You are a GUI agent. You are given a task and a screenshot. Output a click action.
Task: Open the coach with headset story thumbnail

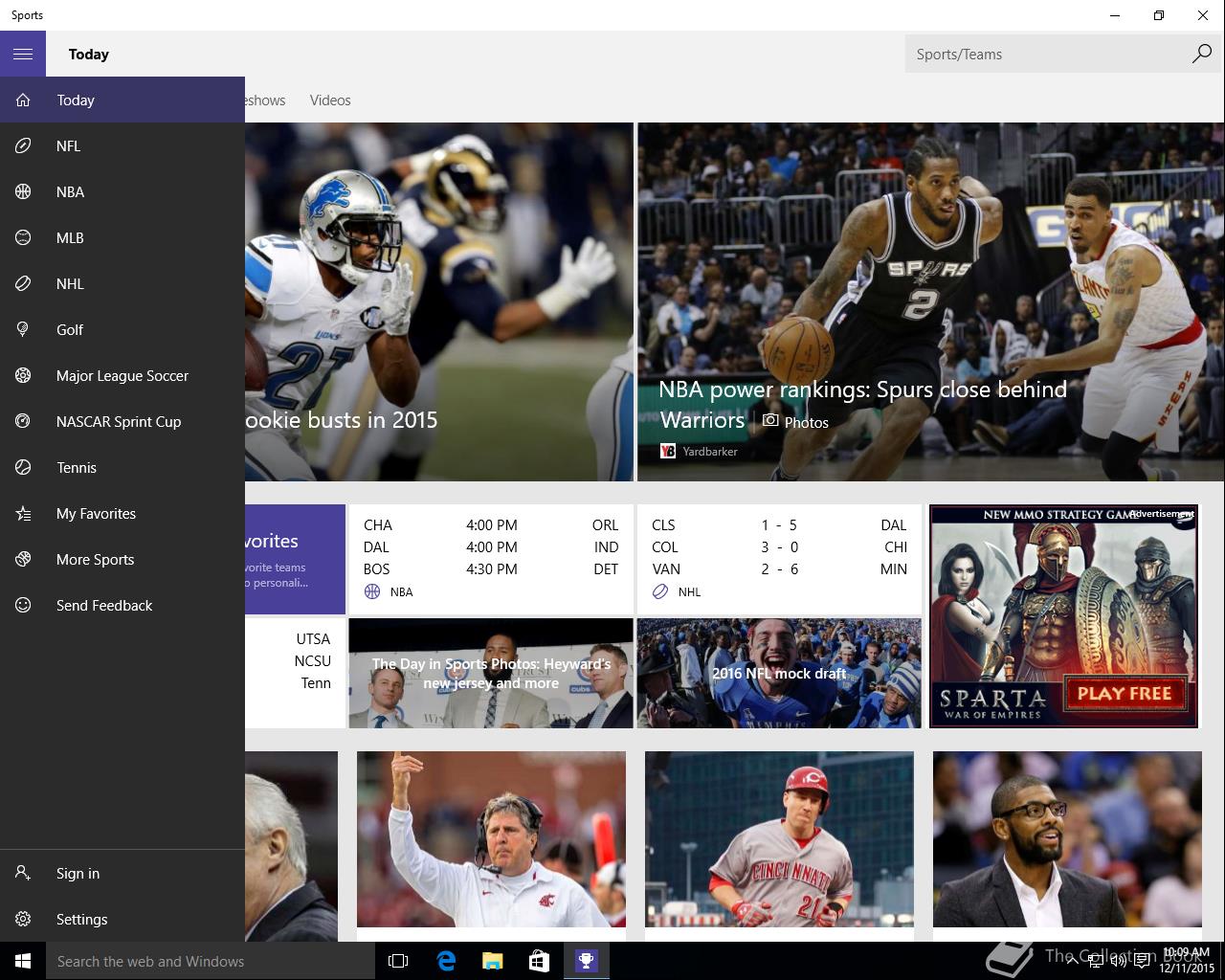coord(491,839)
